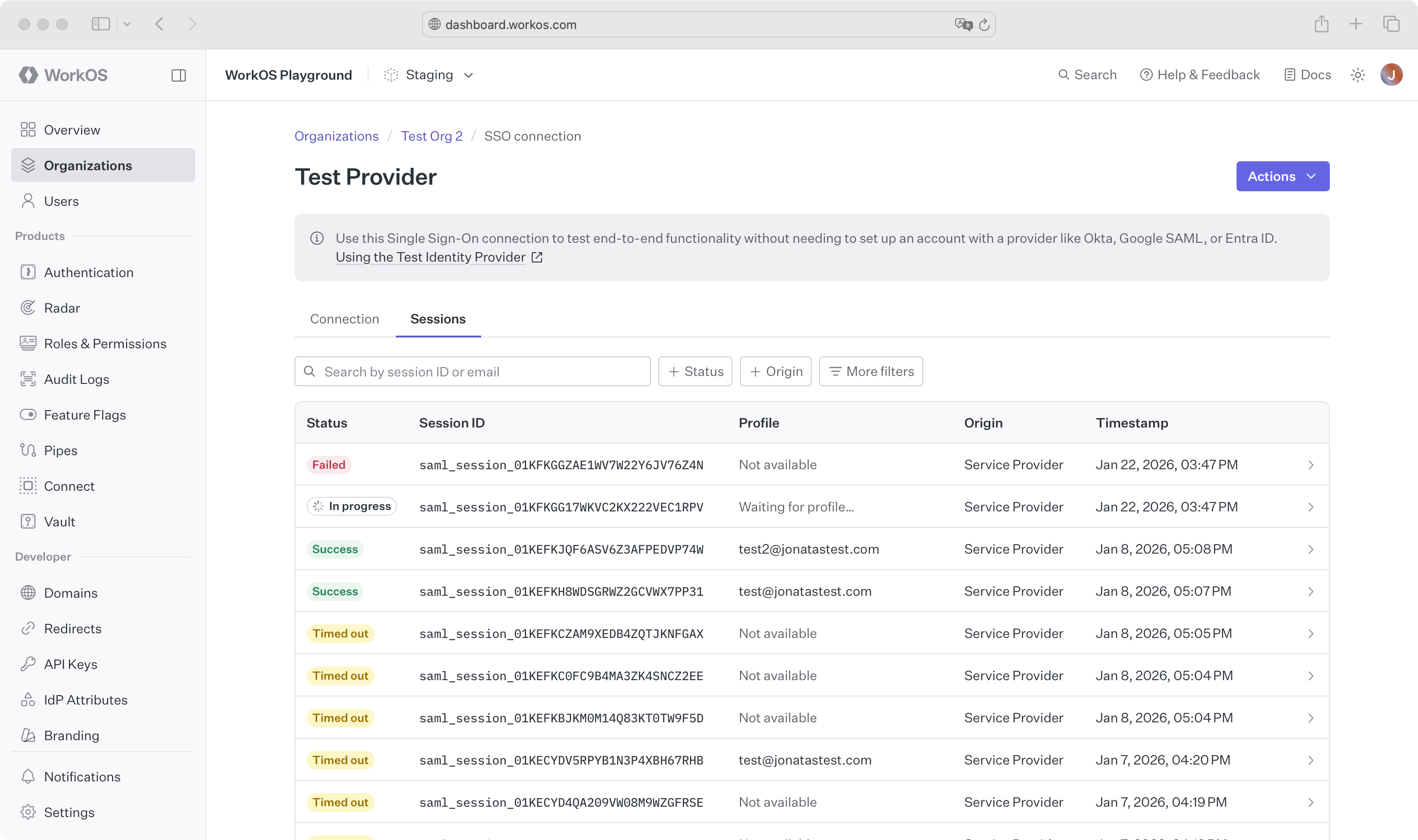Click the session search input field

point(473,371)
